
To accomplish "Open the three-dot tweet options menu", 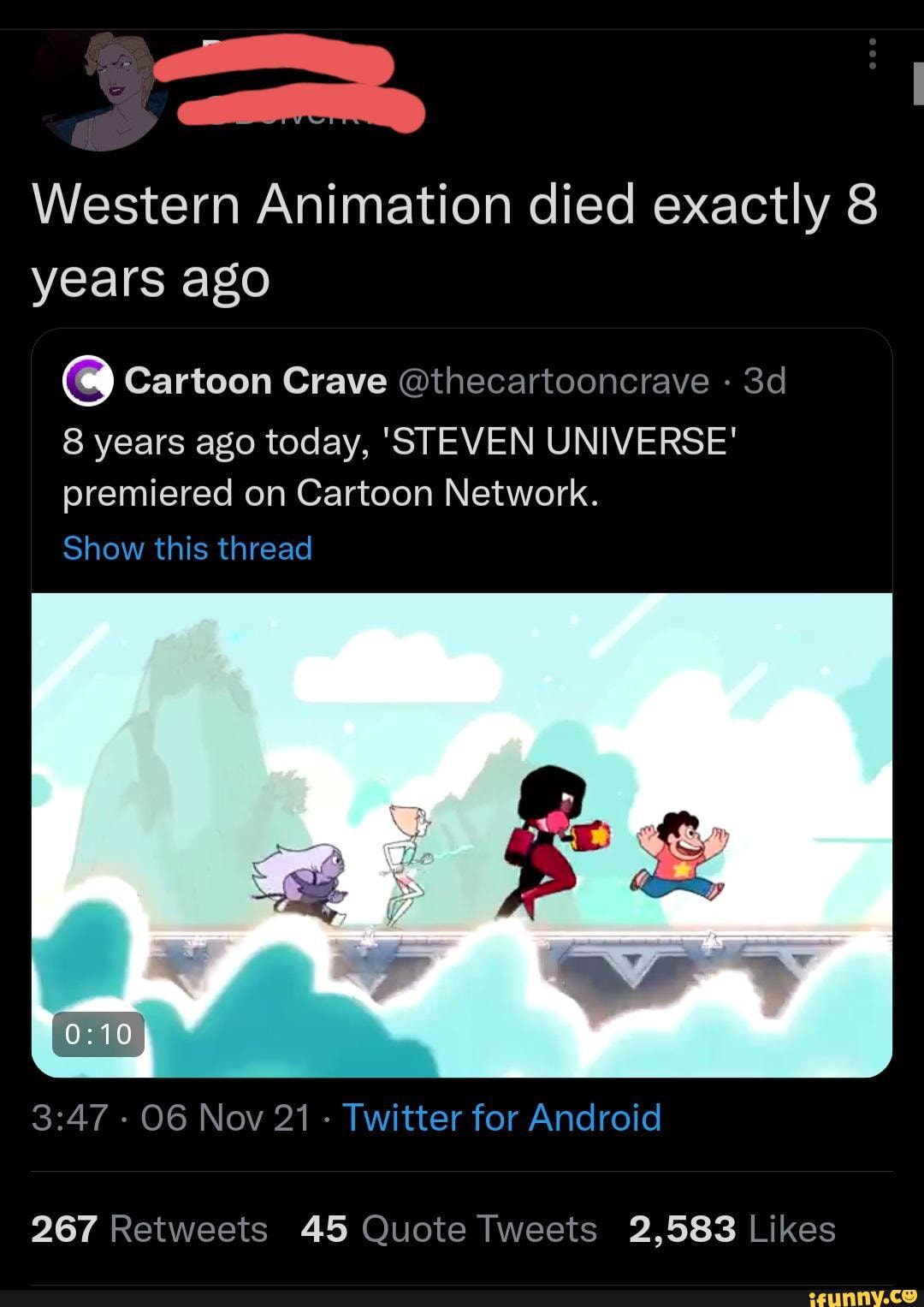I will point(873,53).
